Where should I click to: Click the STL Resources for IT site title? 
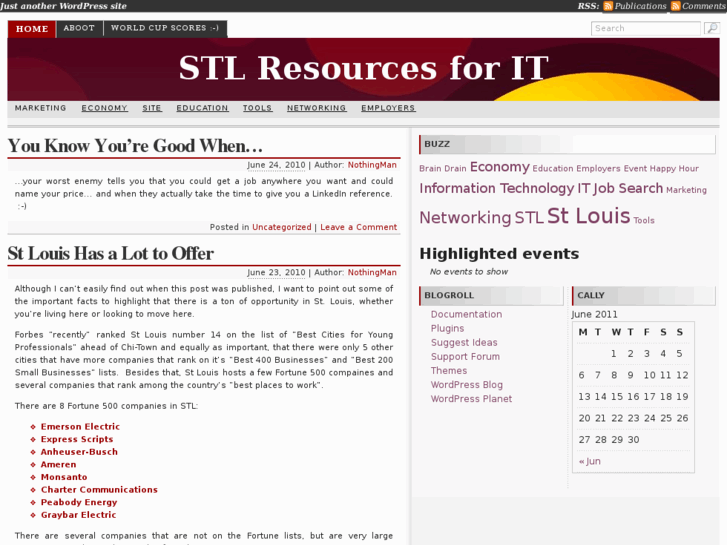click(x=364, y=68)
